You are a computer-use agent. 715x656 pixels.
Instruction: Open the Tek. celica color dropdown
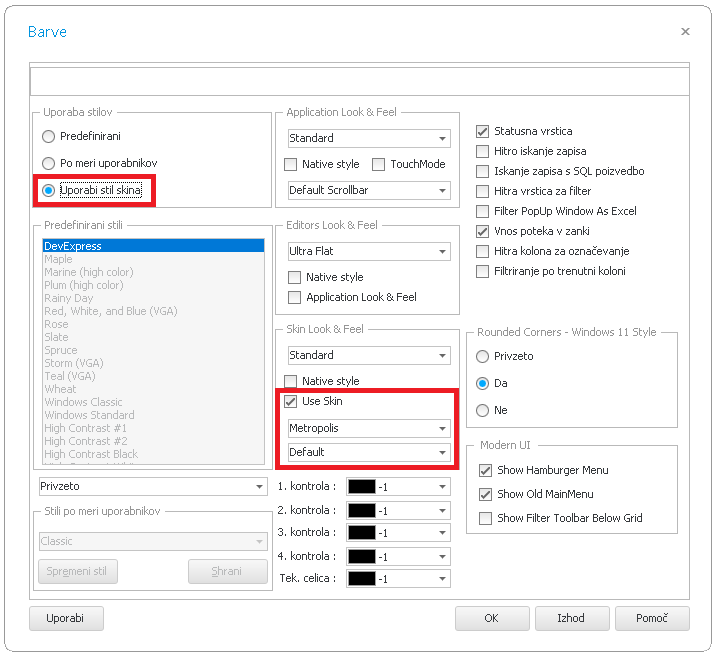[442, 579]
